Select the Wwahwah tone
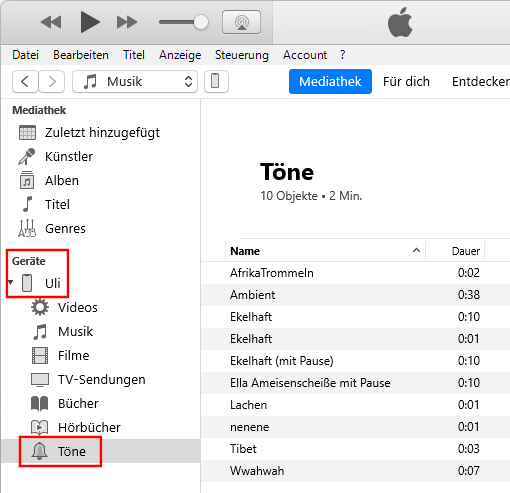This screenshot has width=510, height=493. 355,471
